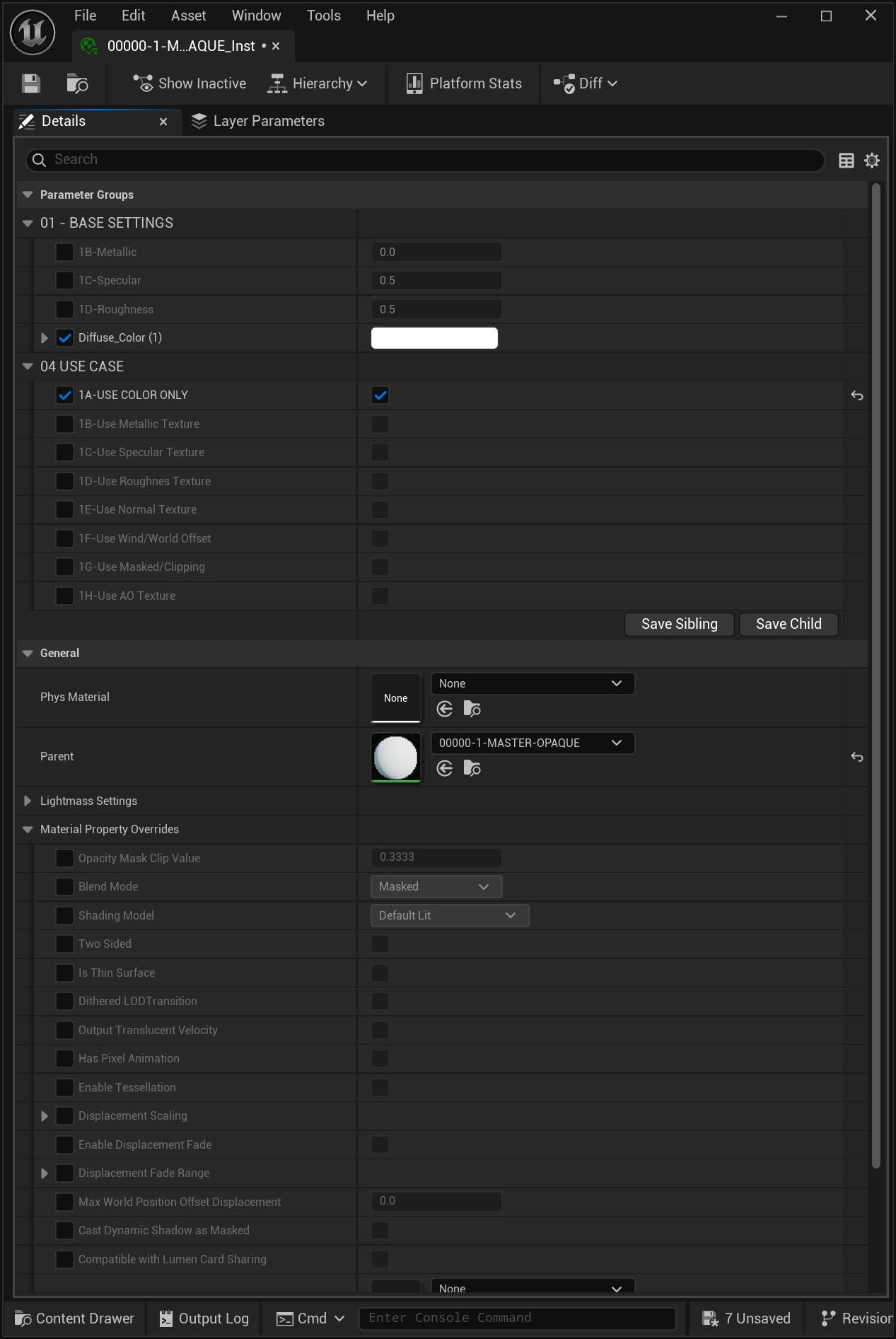Uncheck 1A-USE COLOR ONLY override checkbox
This screenshot has height=1339, width=896.
64,395
